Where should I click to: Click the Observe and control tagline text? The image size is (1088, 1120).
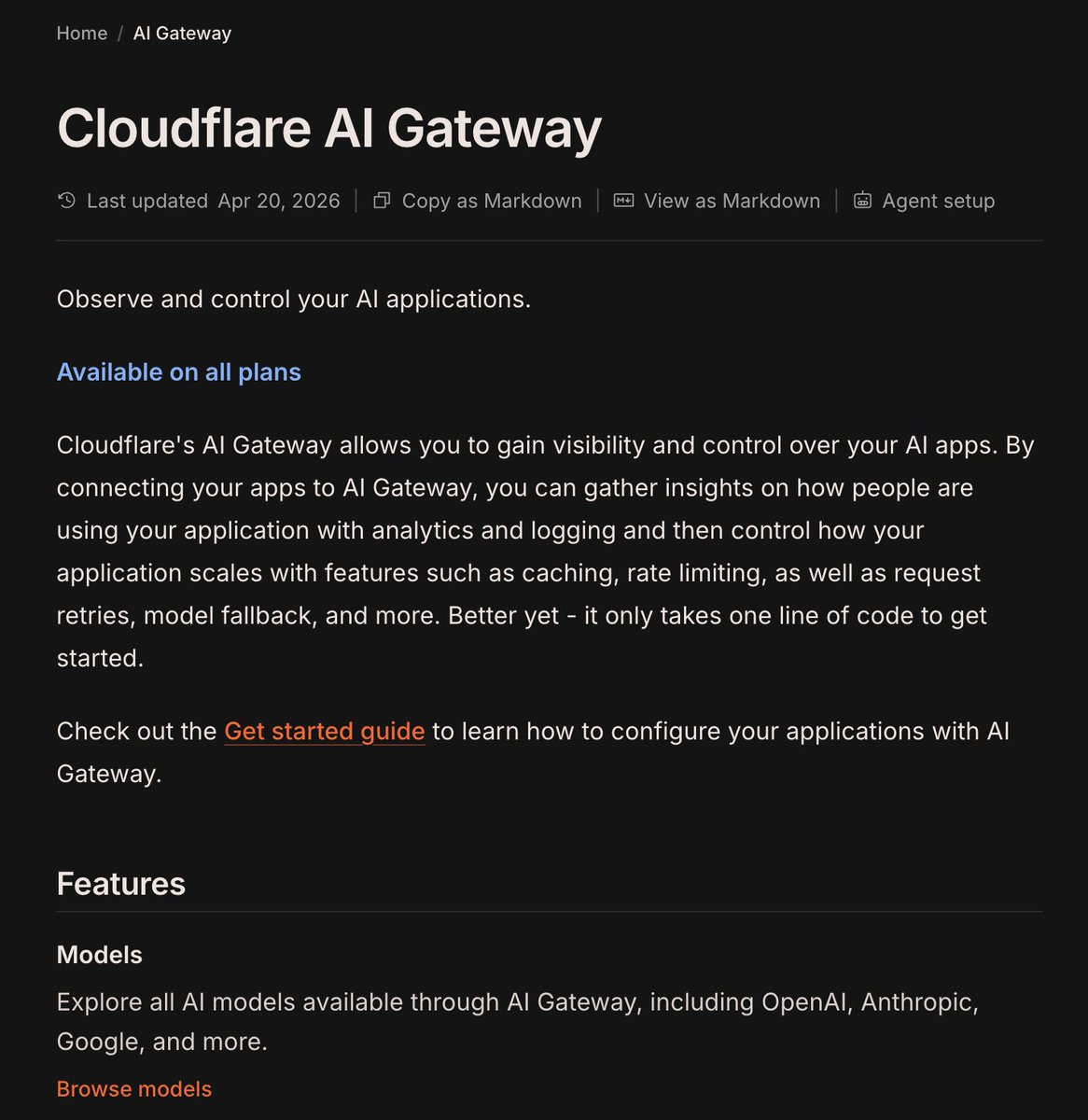294,299
